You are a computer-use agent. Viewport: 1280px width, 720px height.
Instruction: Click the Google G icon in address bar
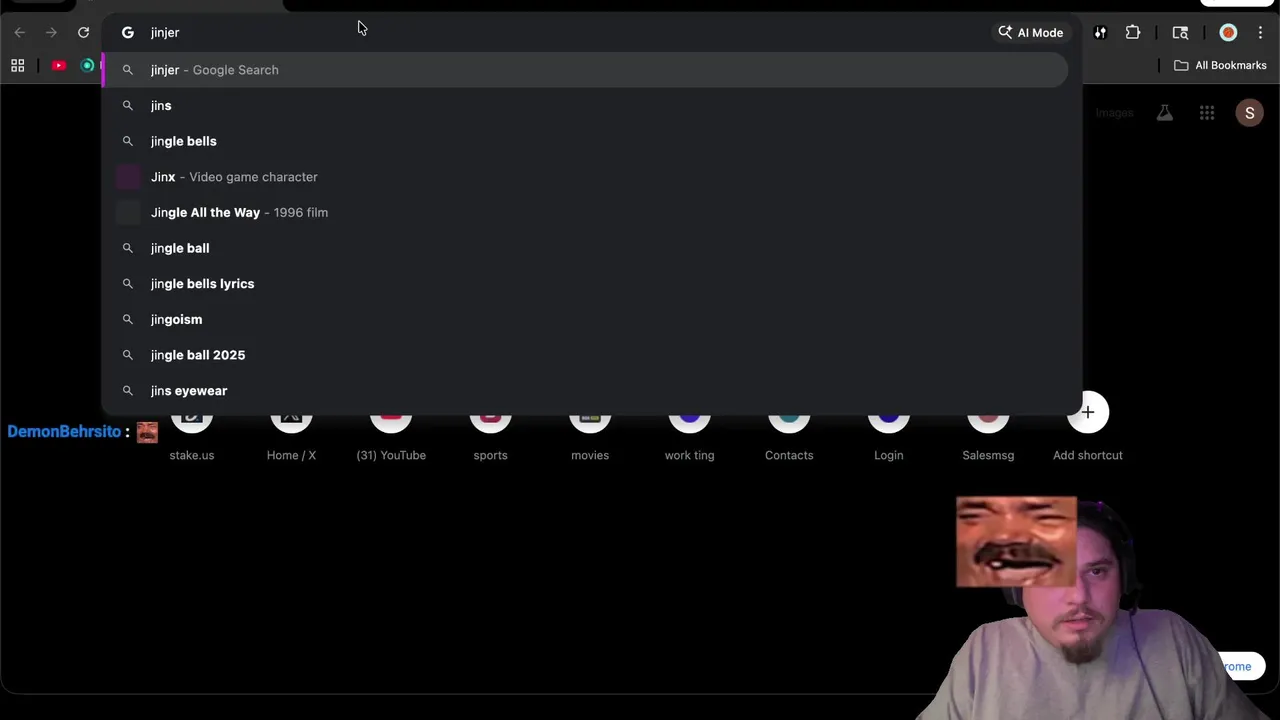(x=127, y=33)
